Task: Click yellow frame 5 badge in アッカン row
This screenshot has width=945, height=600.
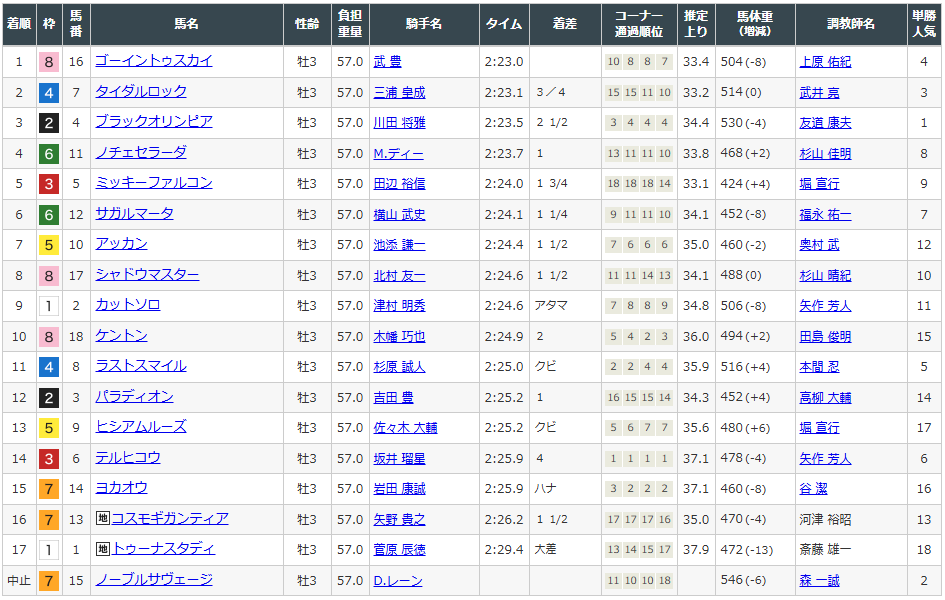Action: coord(48,245)
